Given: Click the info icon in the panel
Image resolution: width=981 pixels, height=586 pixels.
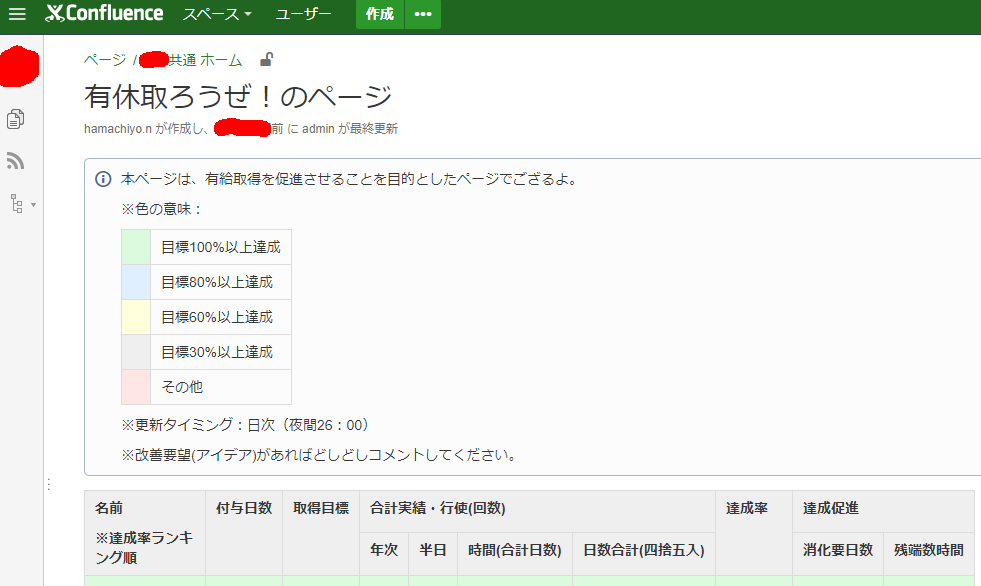Looking at the screenshot, I should [x=103, y=179].
